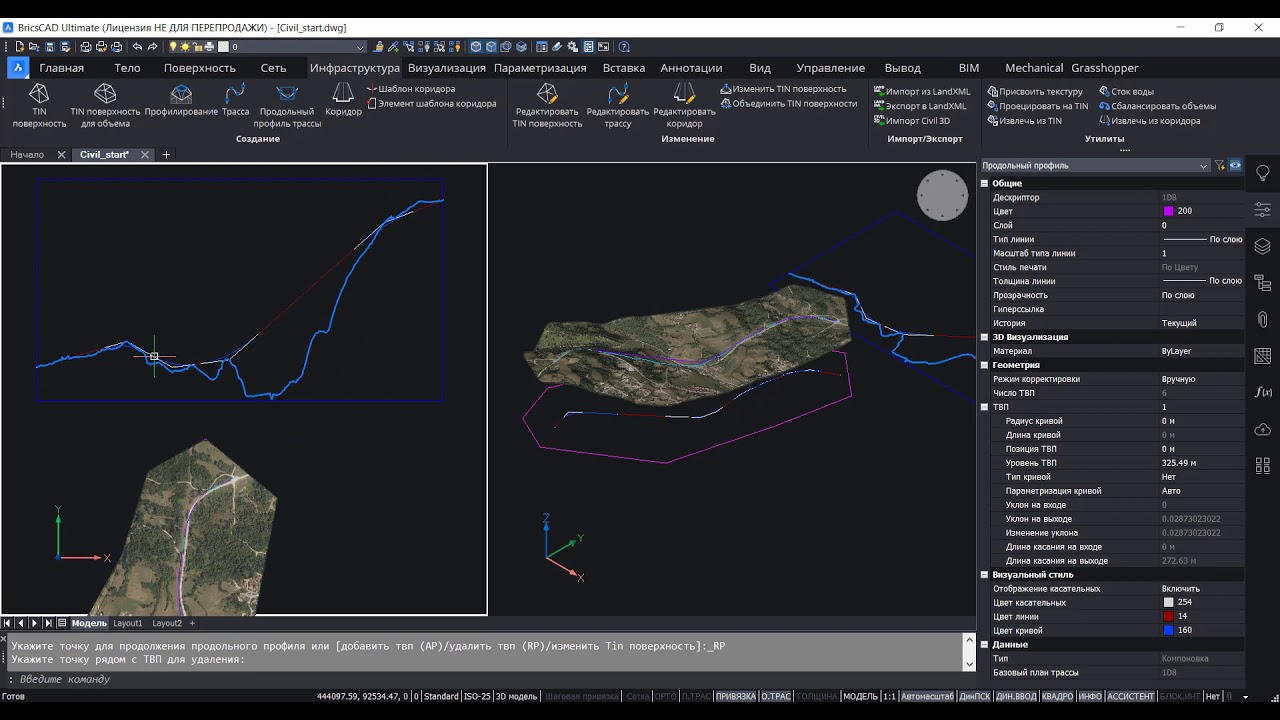Collapse the 3D Визуализация section
The width and height of the screenshot is (1280, 720).
(984, 337)
